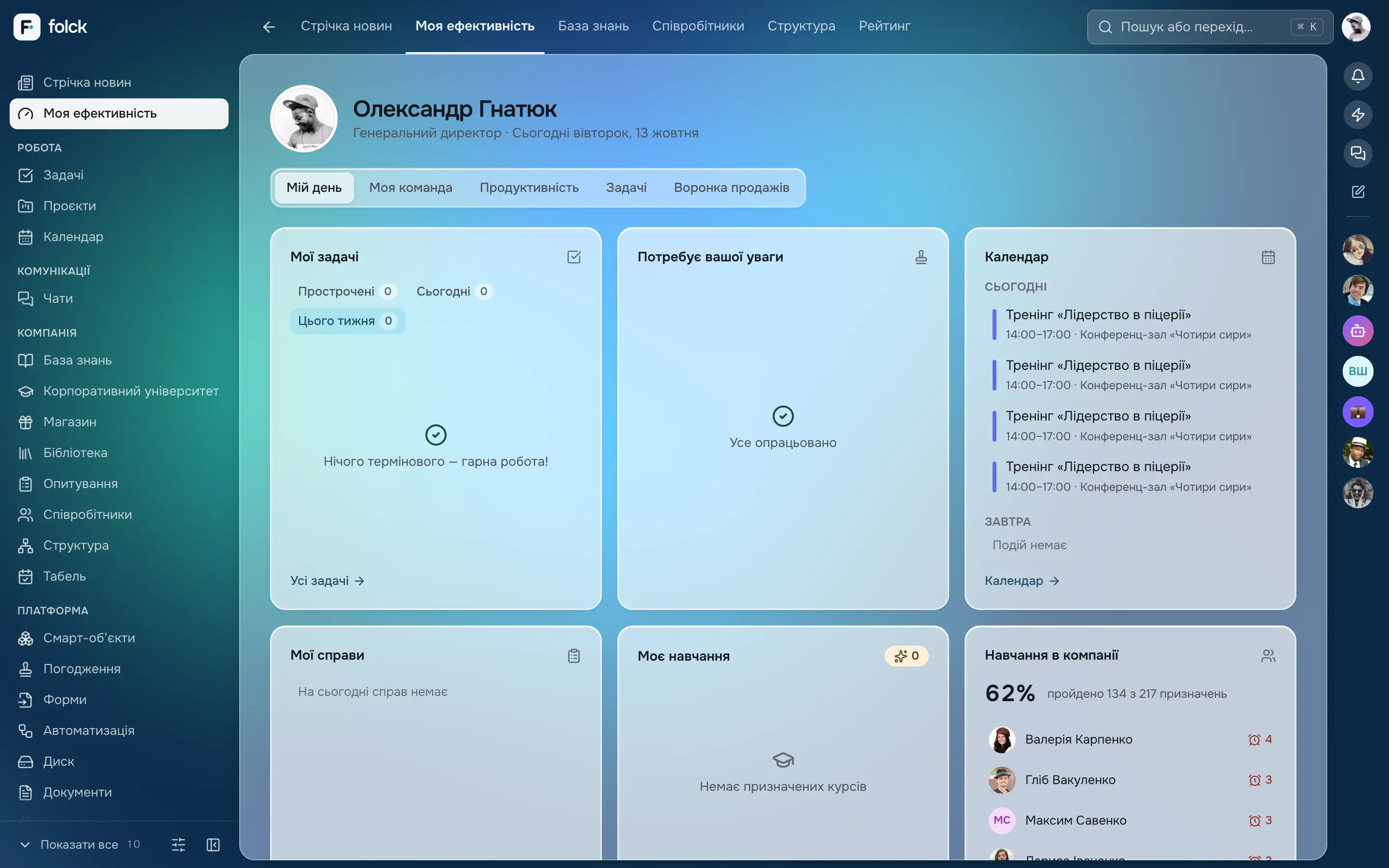1389x868 pixels.
Task: Open user profile avatar in top right corner
Action: (x=1356, y=27)
